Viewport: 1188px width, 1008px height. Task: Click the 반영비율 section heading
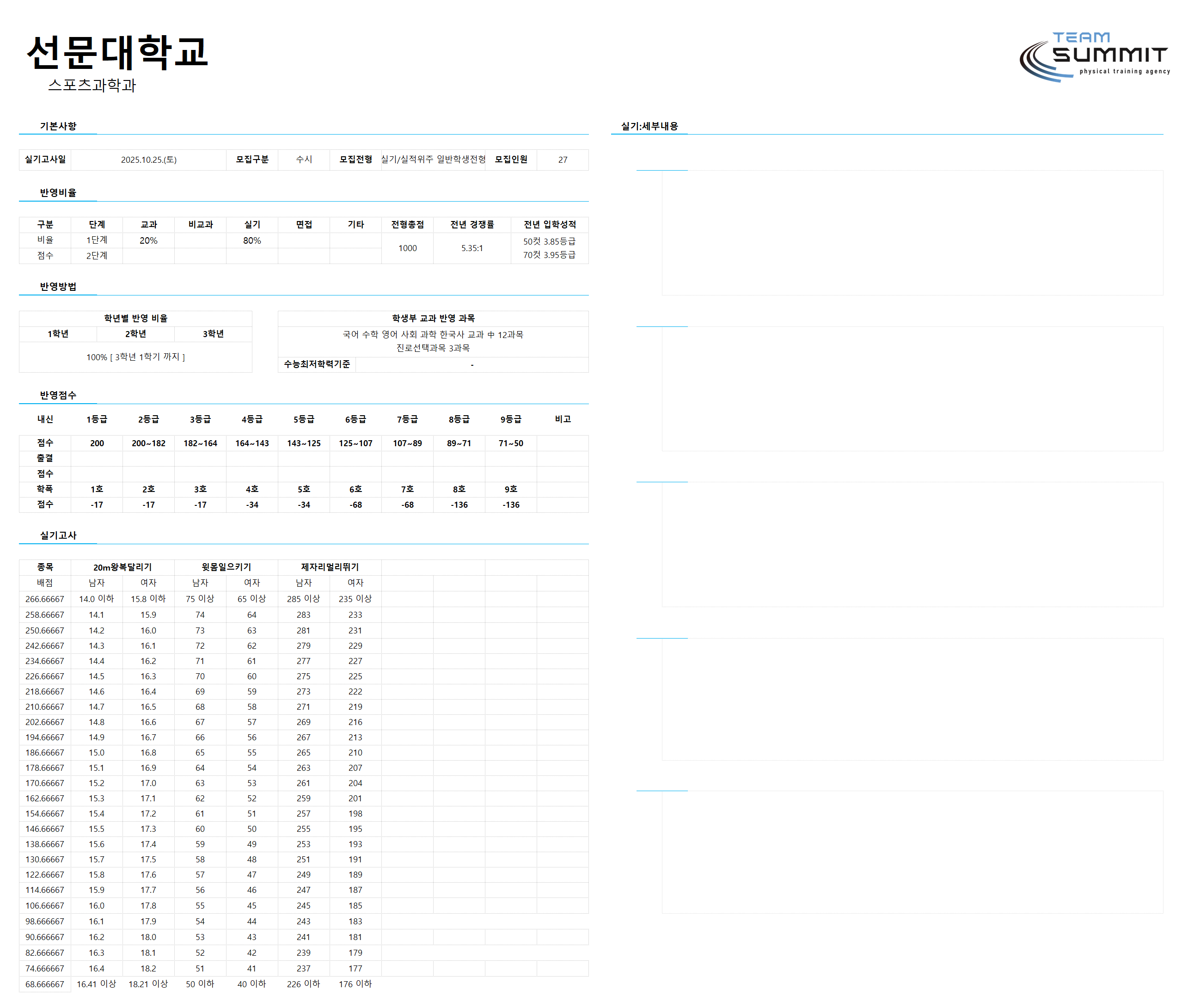[x=58, y=192]
